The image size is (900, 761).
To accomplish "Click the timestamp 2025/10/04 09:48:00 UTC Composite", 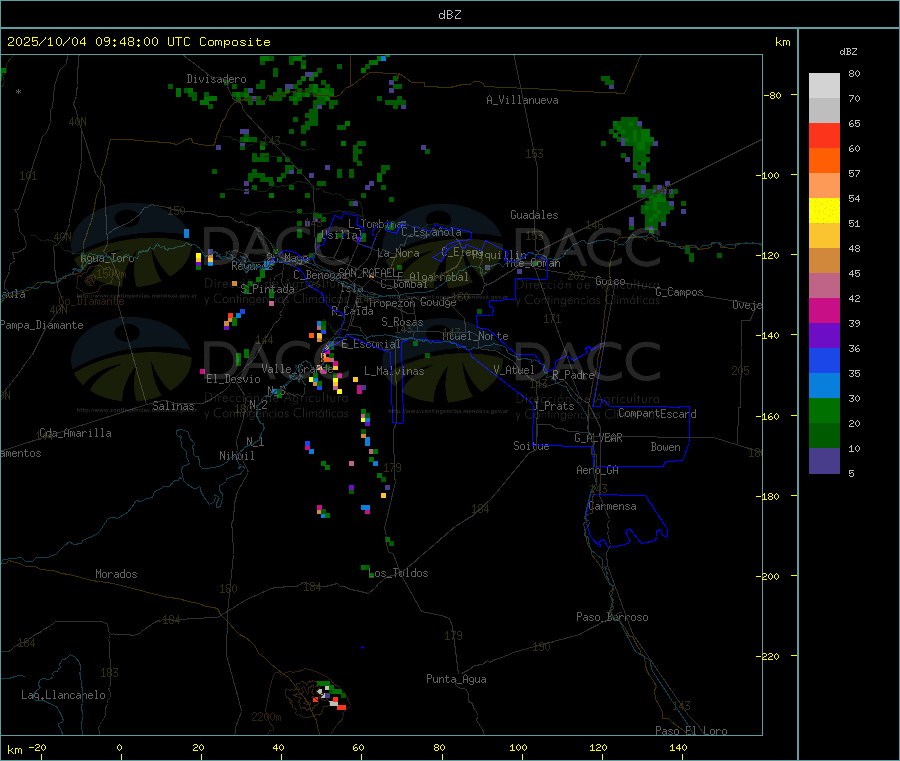I will point(138,42).
